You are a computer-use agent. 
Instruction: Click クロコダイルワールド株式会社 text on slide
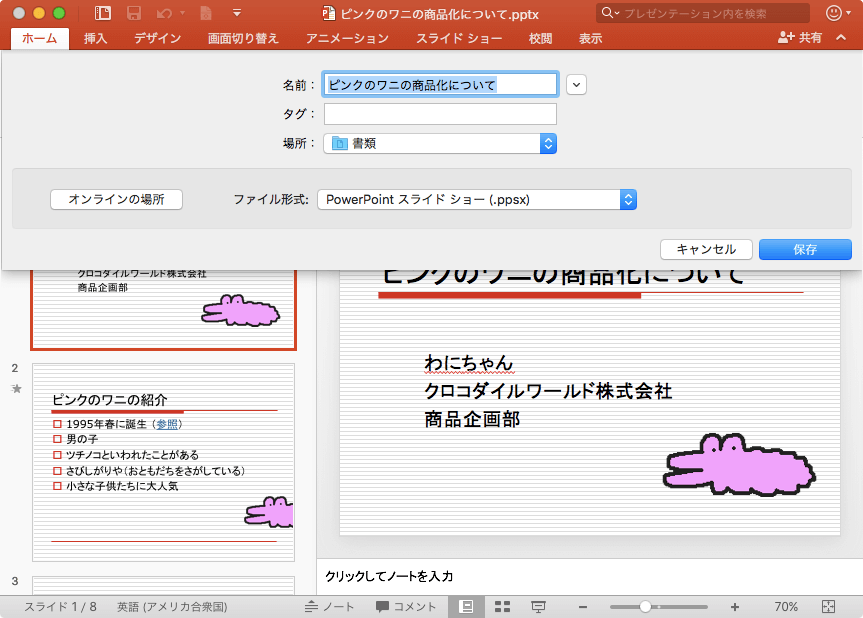(x=548, y=391)
